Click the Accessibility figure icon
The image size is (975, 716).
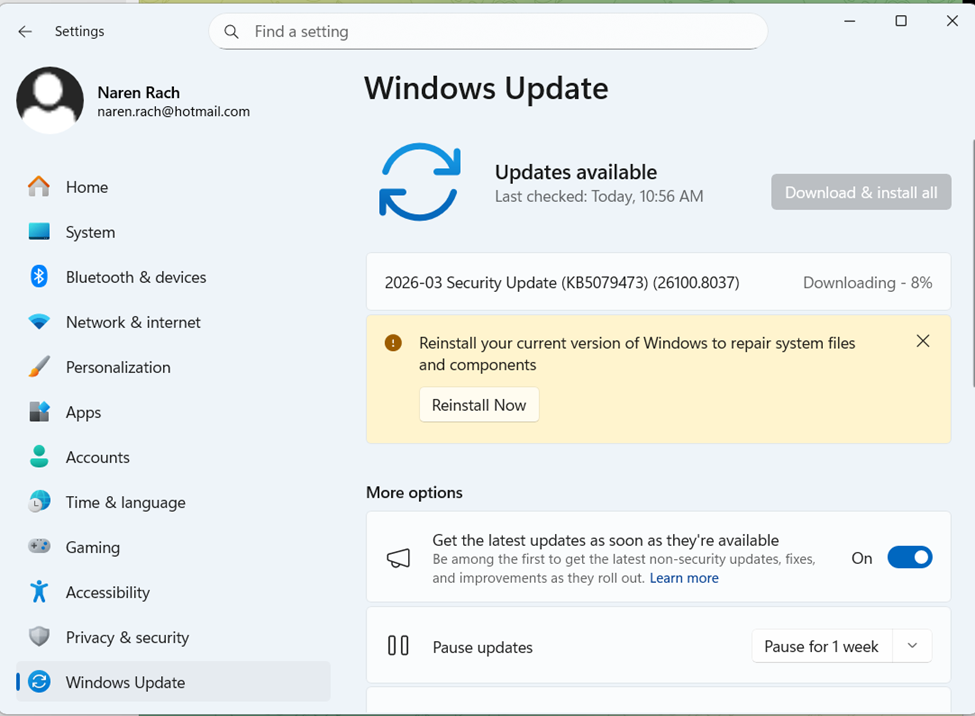39,592
